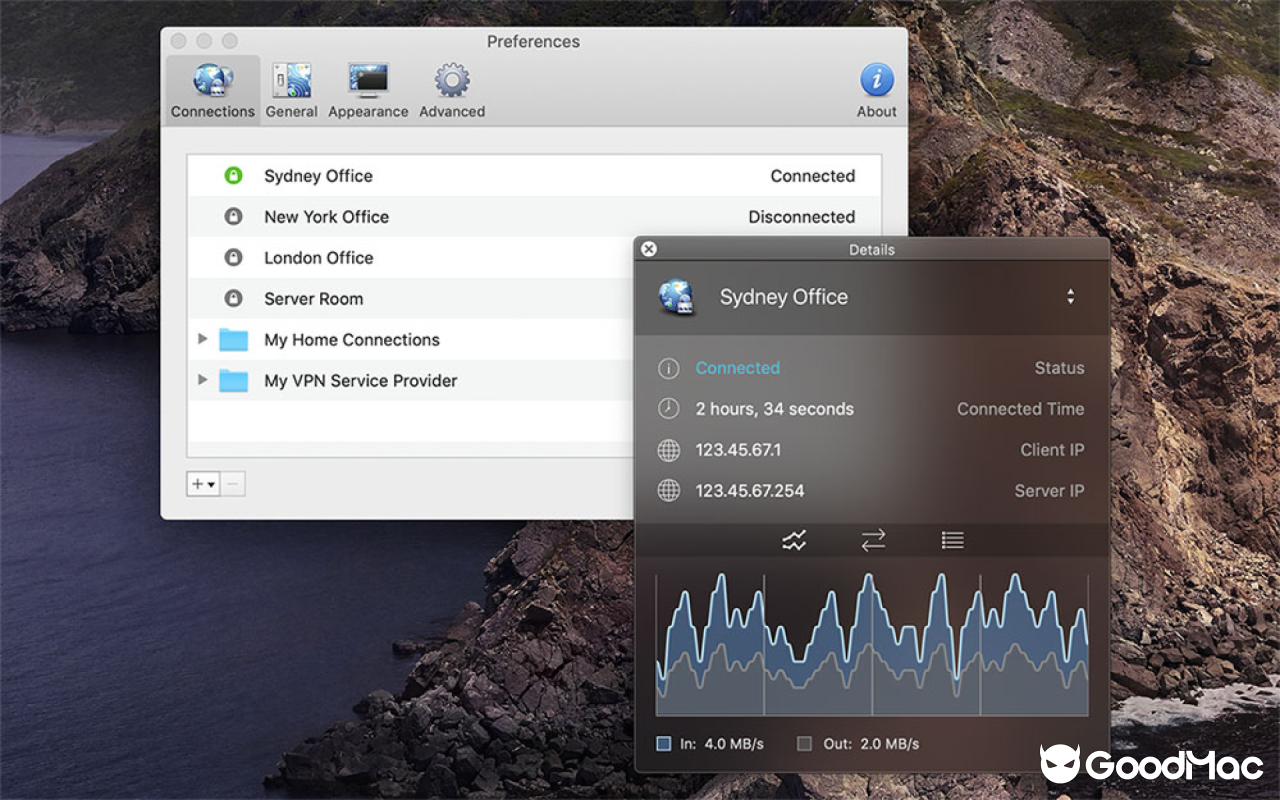The image size is (1280, 800).
Task: Toggle the lock on Server Room connection
Action: coord(231,298)
